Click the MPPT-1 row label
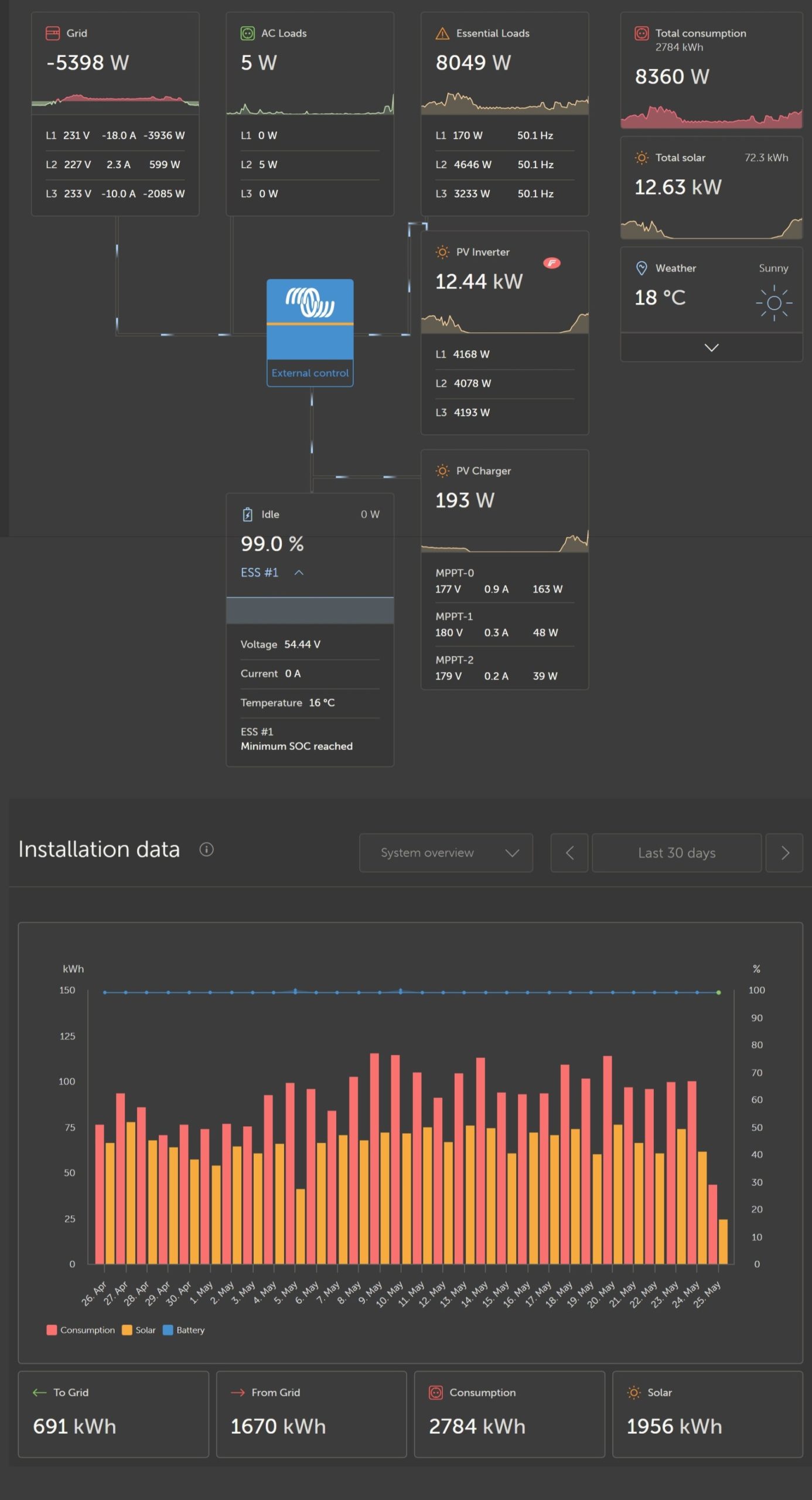This screenshot has height=1500, width=812. [x=454, y=616]
